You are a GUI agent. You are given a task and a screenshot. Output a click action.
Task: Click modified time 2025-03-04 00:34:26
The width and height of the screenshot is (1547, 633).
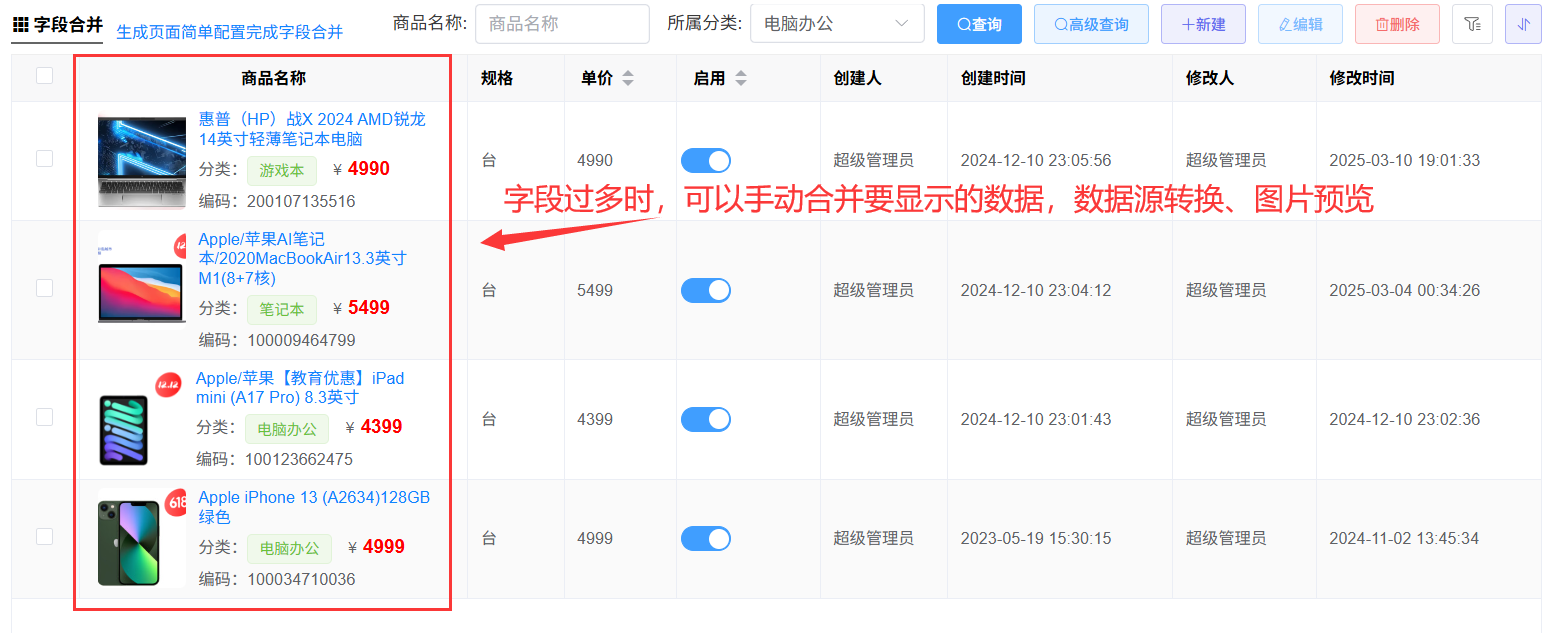[1405, 290]
